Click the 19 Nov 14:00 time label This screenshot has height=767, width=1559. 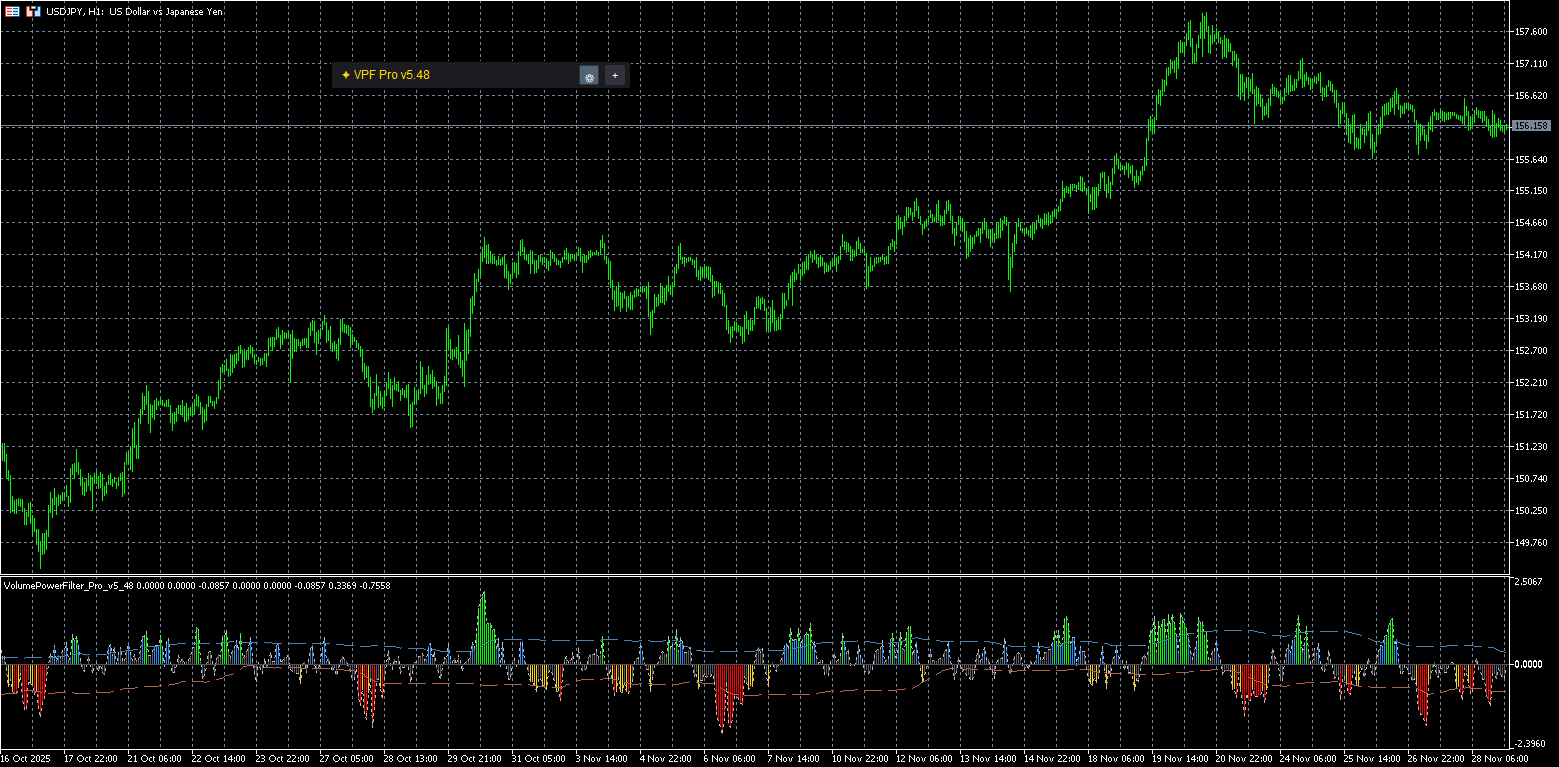click(x=1179, y=759)
